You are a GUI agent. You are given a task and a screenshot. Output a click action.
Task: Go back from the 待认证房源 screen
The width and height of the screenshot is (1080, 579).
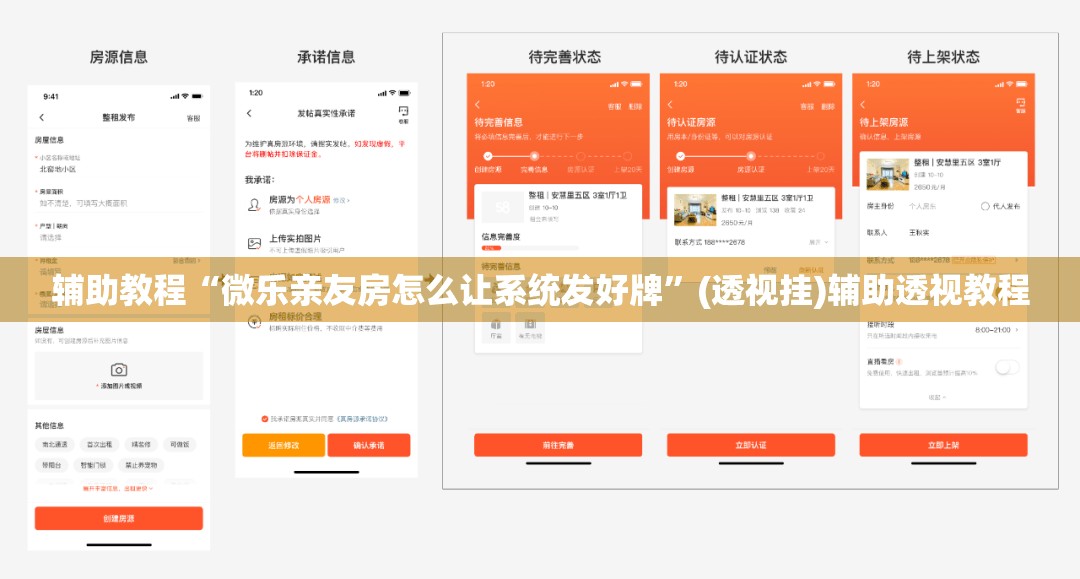[x=670, y=105]
